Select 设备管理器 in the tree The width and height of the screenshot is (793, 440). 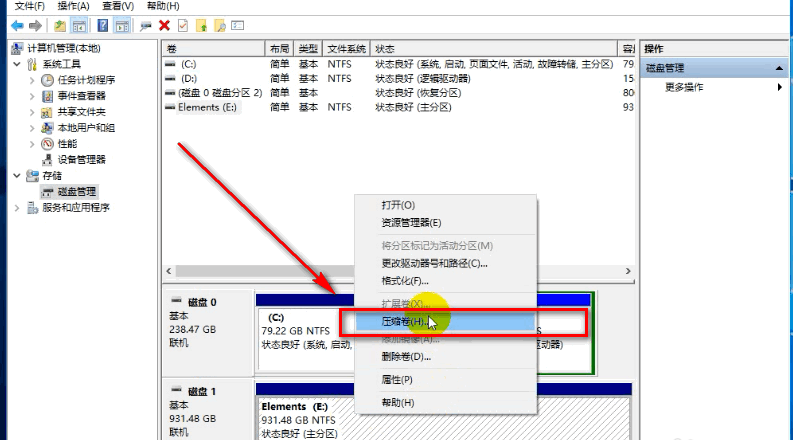point(80,159)
